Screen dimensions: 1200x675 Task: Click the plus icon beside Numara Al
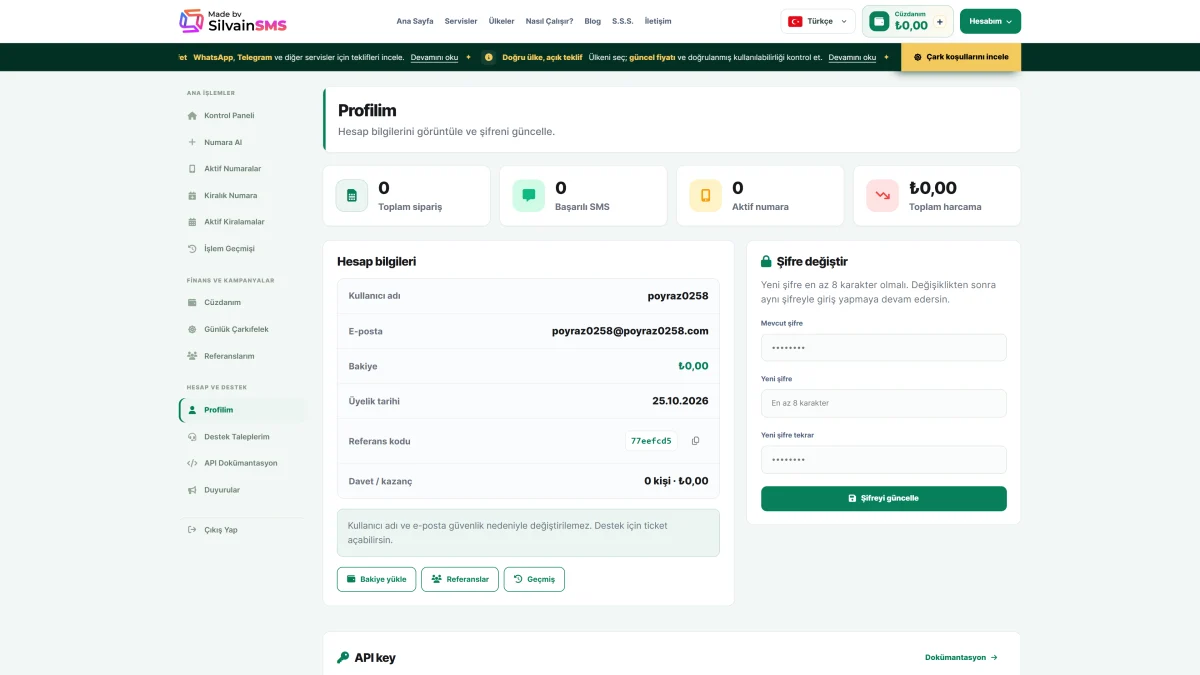point(192,142)
